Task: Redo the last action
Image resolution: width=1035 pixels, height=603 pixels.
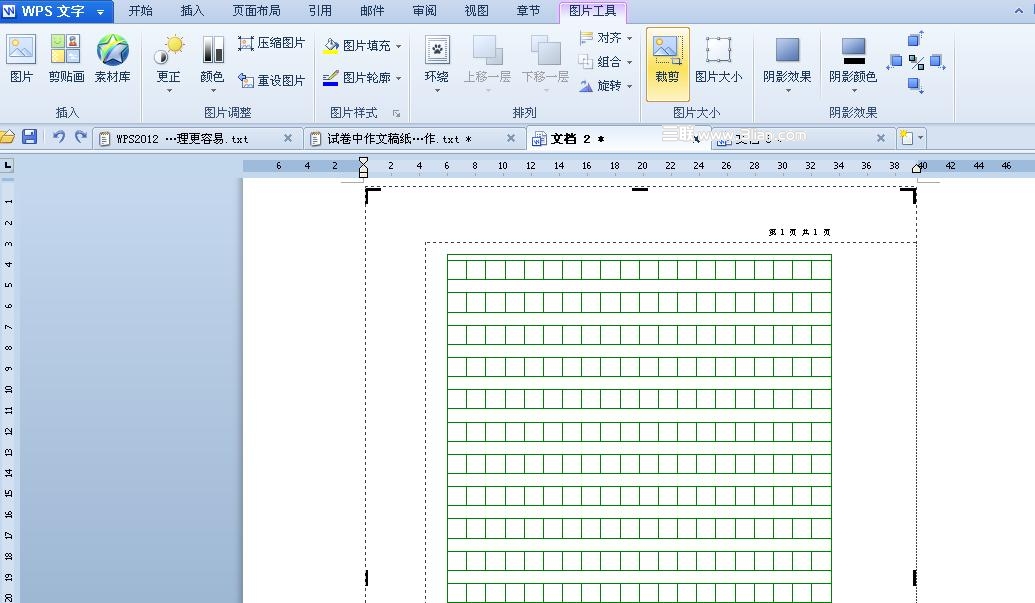Action: pyautogui.click(x=81, y=137)
